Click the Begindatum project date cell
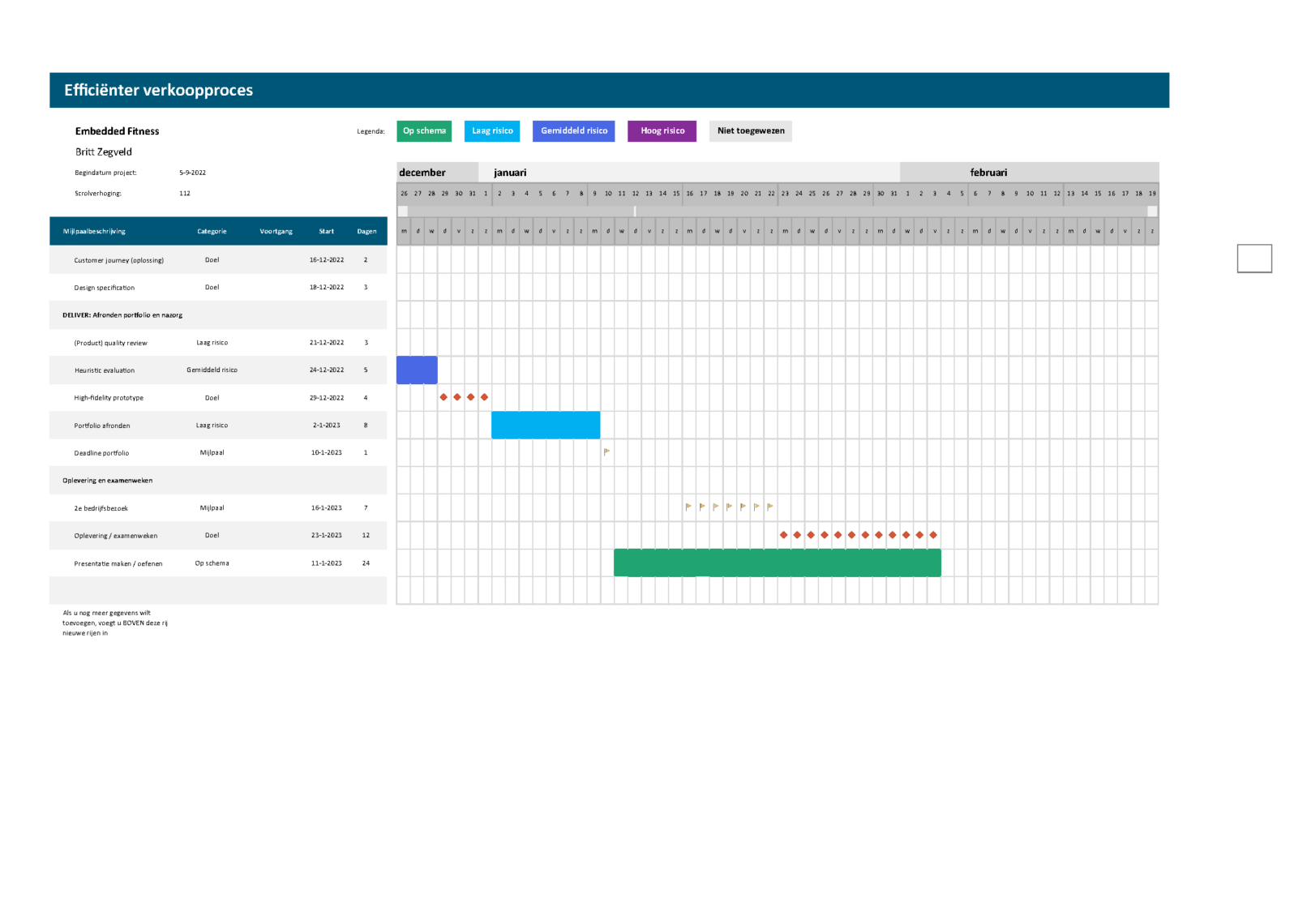This screenshot has height=924, width=1307. [193, 173]
